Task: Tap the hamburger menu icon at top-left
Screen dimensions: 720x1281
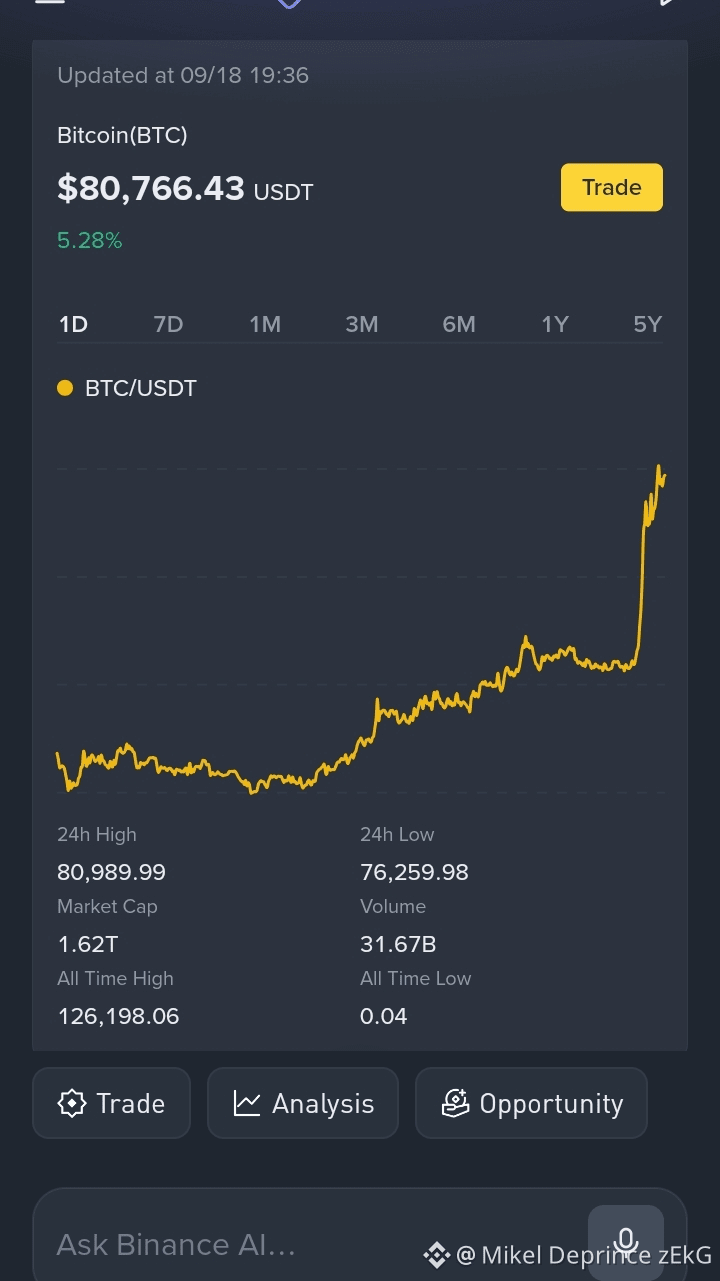Action: point(49,2)
